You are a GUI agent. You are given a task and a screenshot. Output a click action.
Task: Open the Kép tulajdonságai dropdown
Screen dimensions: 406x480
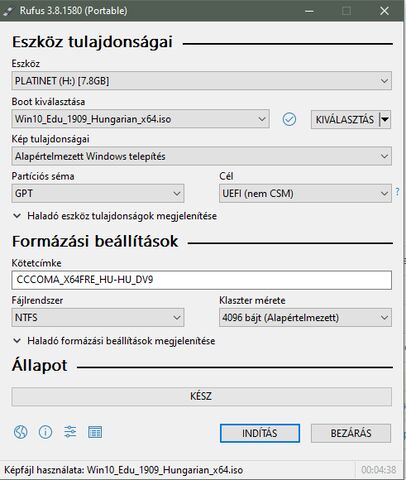click(201, 156)
